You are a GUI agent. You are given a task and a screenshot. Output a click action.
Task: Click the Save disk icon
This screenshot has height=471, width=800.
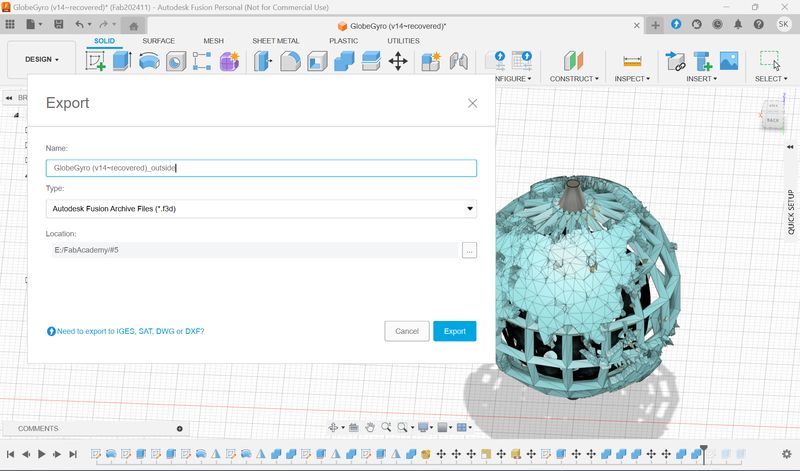(59, 24)
